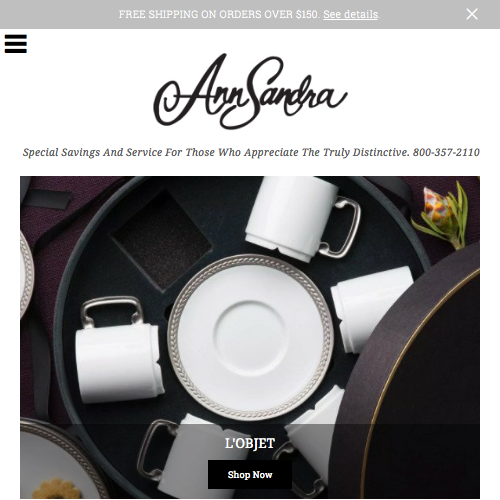This screenshot has width=500, height=500.
Task: Select the L'OBJET banner title
Action: click(x=250, y=443)
